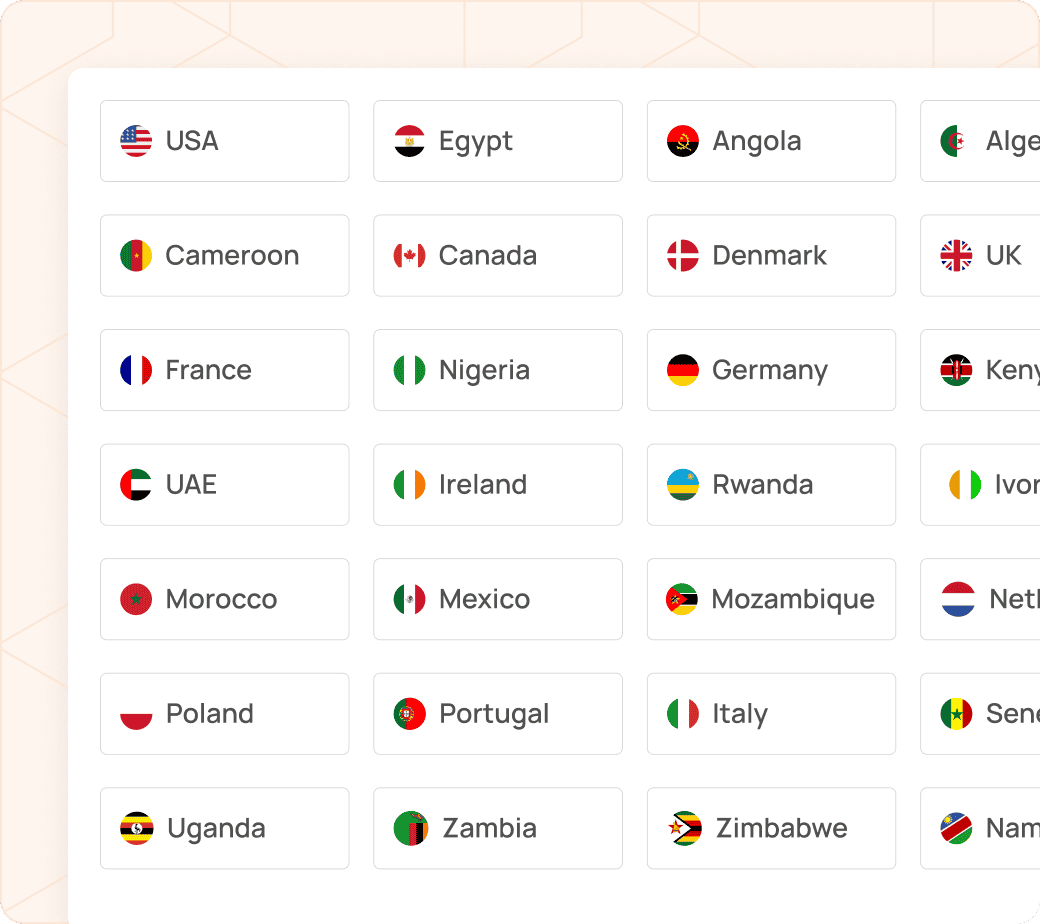Click the Mozambique flag icon
The height and width of the screenshot is (924, 1040).
(682, 600)
